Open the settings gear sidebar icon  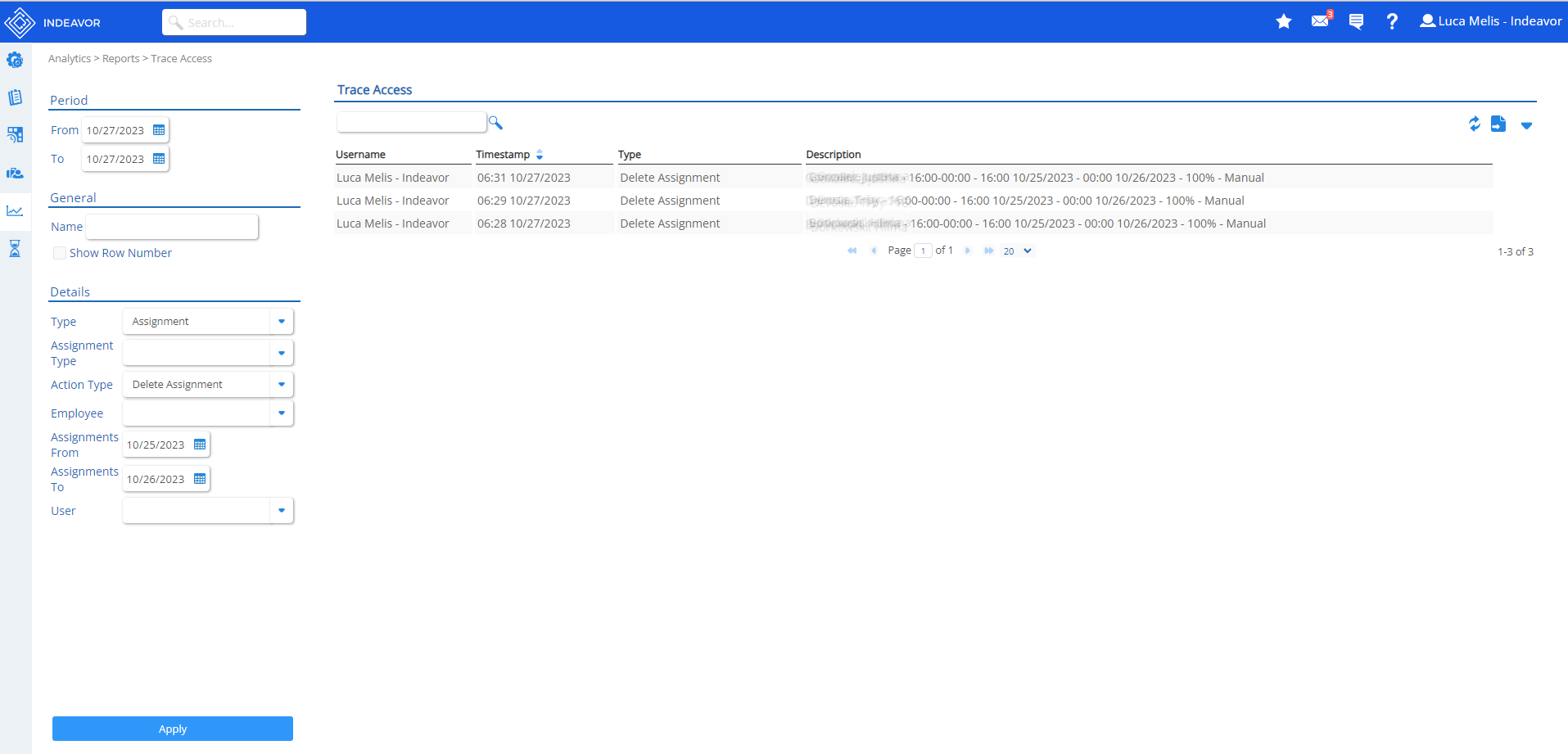click(15, 60)
